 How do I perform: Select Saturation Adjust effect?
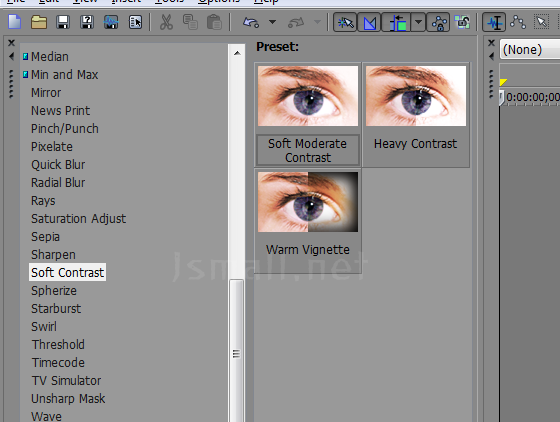pos(78,218)
